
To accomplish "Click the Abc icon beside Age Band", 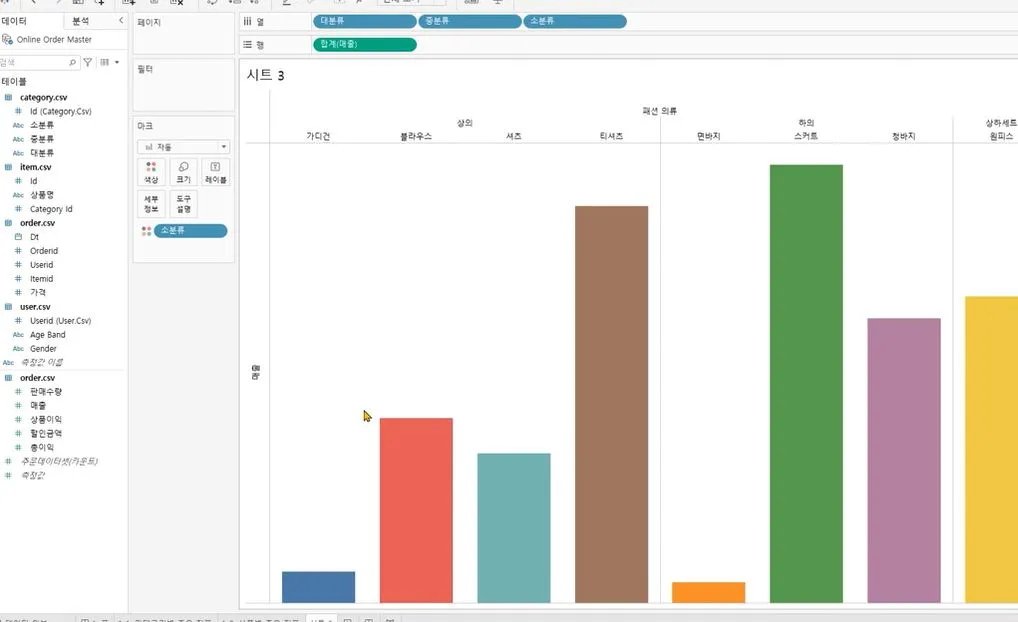I will [x=18, y=335].
